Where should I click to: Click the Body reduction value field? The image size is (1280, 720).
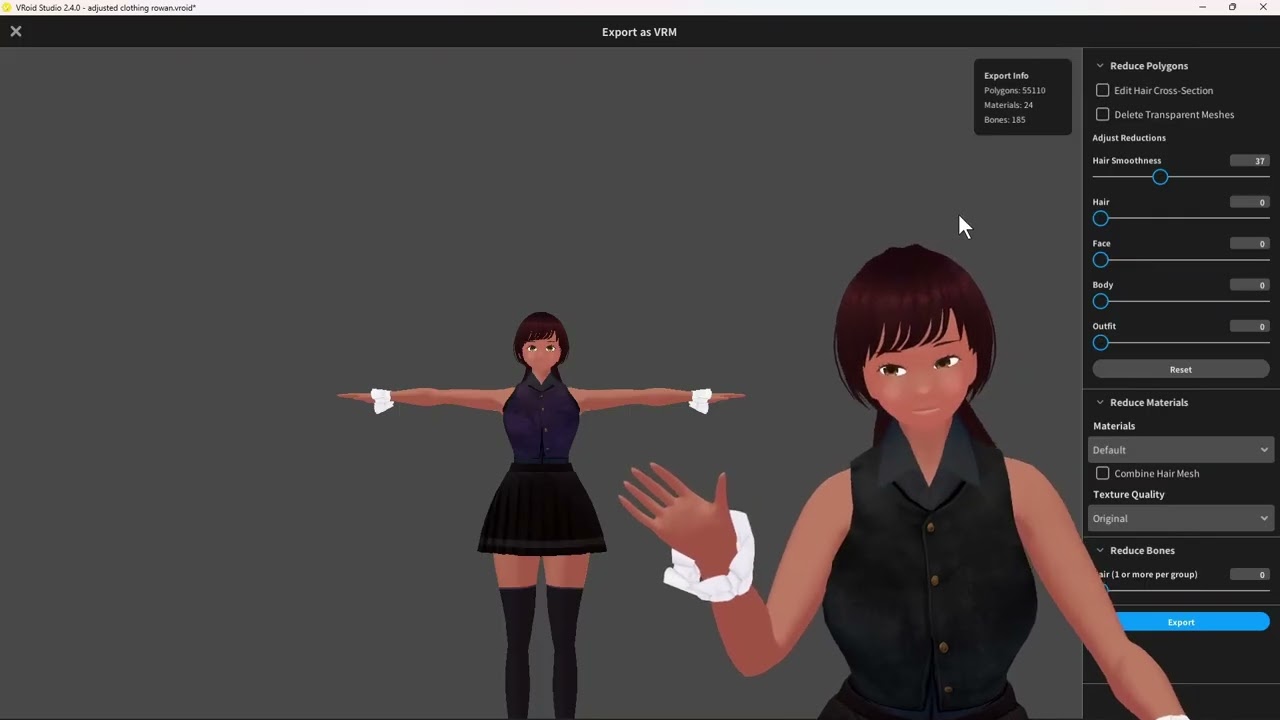1250,285
